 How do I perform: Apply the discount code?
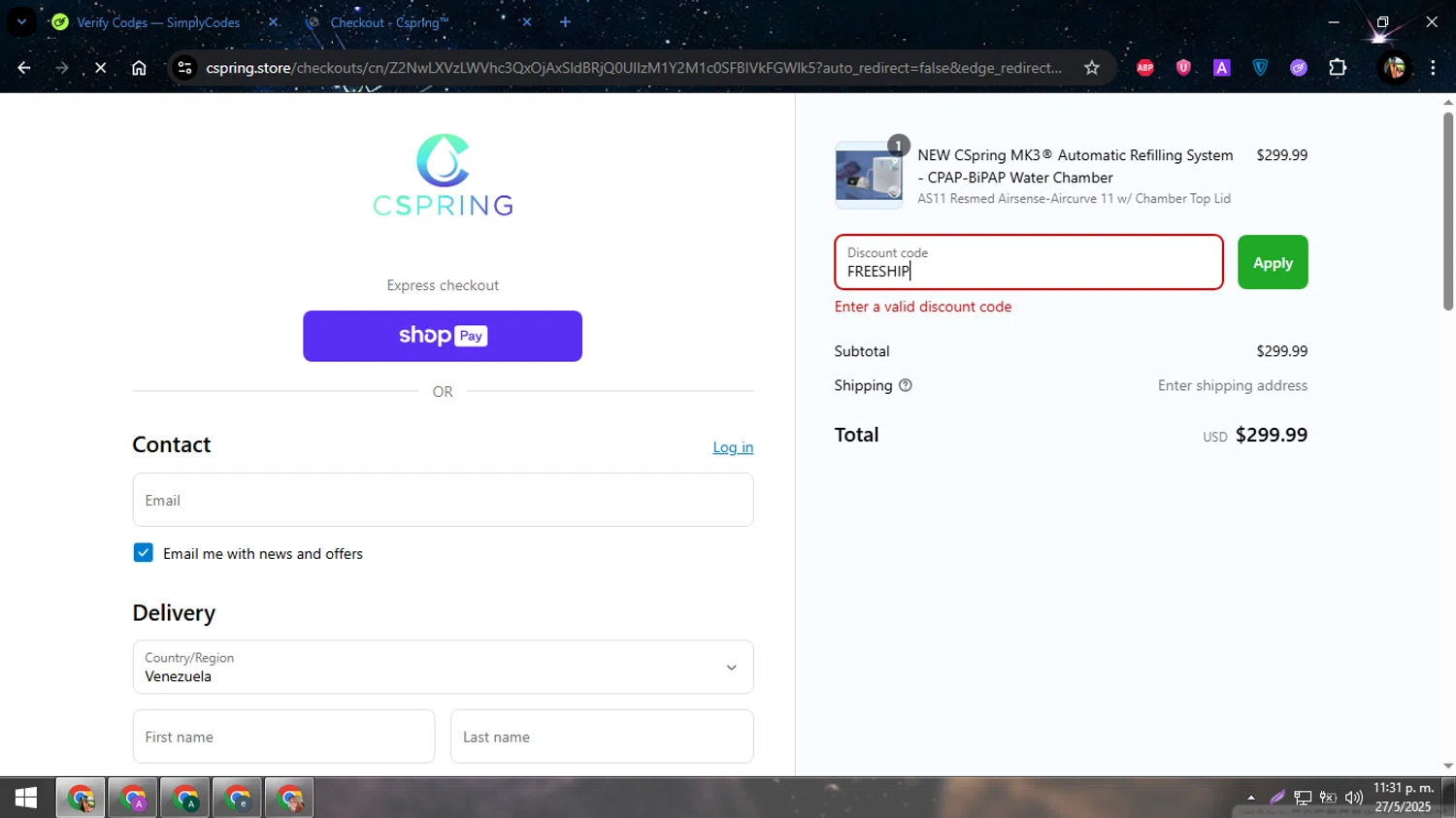click(x=1273, y=262)
